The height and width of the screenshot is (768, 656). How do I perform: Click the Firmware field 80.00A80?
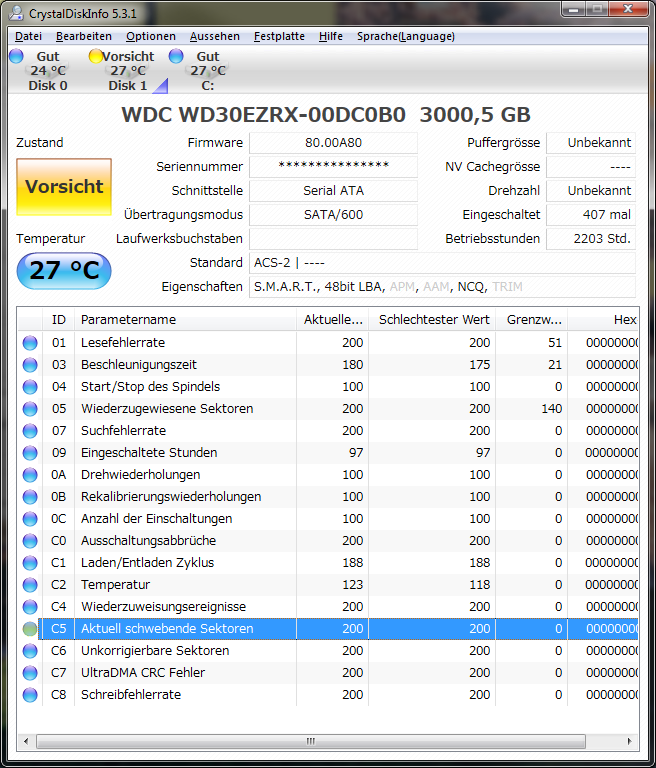coord(333,143)
